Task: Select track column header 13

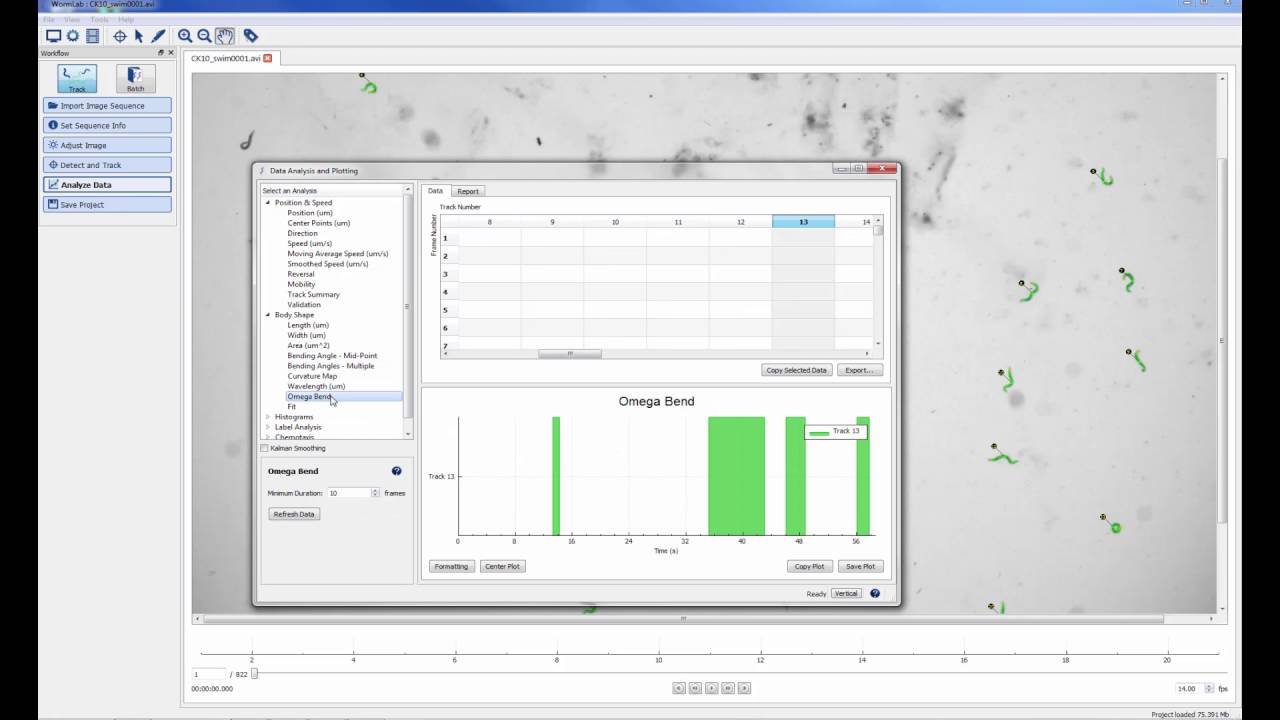Action: click(x=803, y=222)
